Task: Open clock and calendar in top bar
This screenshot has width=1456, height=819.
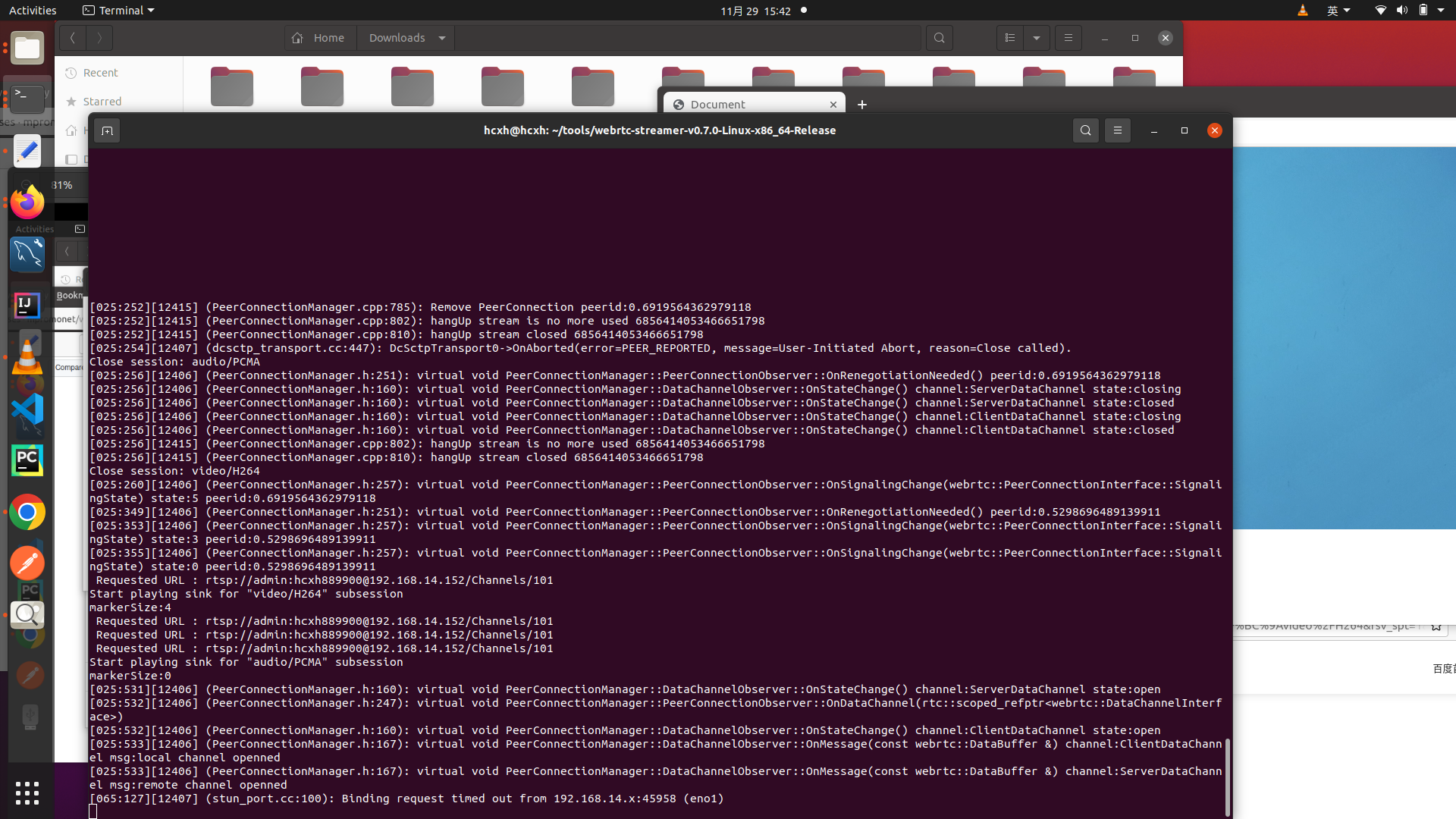Action: (x=755, y=11)
